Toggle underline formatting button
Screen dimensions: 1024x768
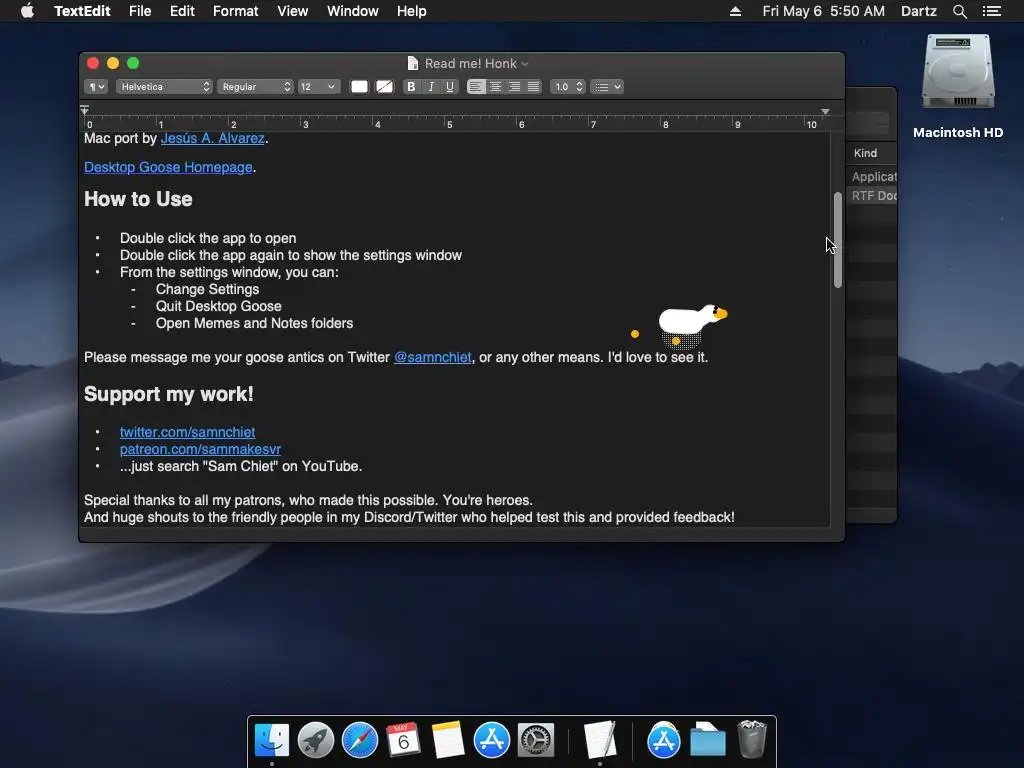click(x=449, y=87)
